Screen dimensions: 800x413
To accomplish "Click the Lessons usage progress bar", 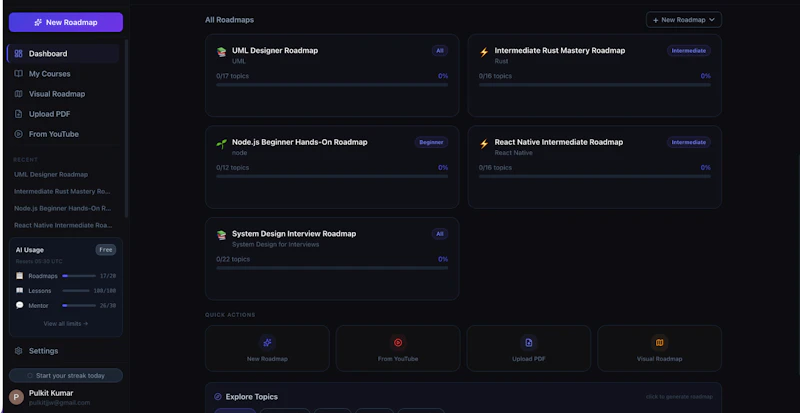I will 76,290.
